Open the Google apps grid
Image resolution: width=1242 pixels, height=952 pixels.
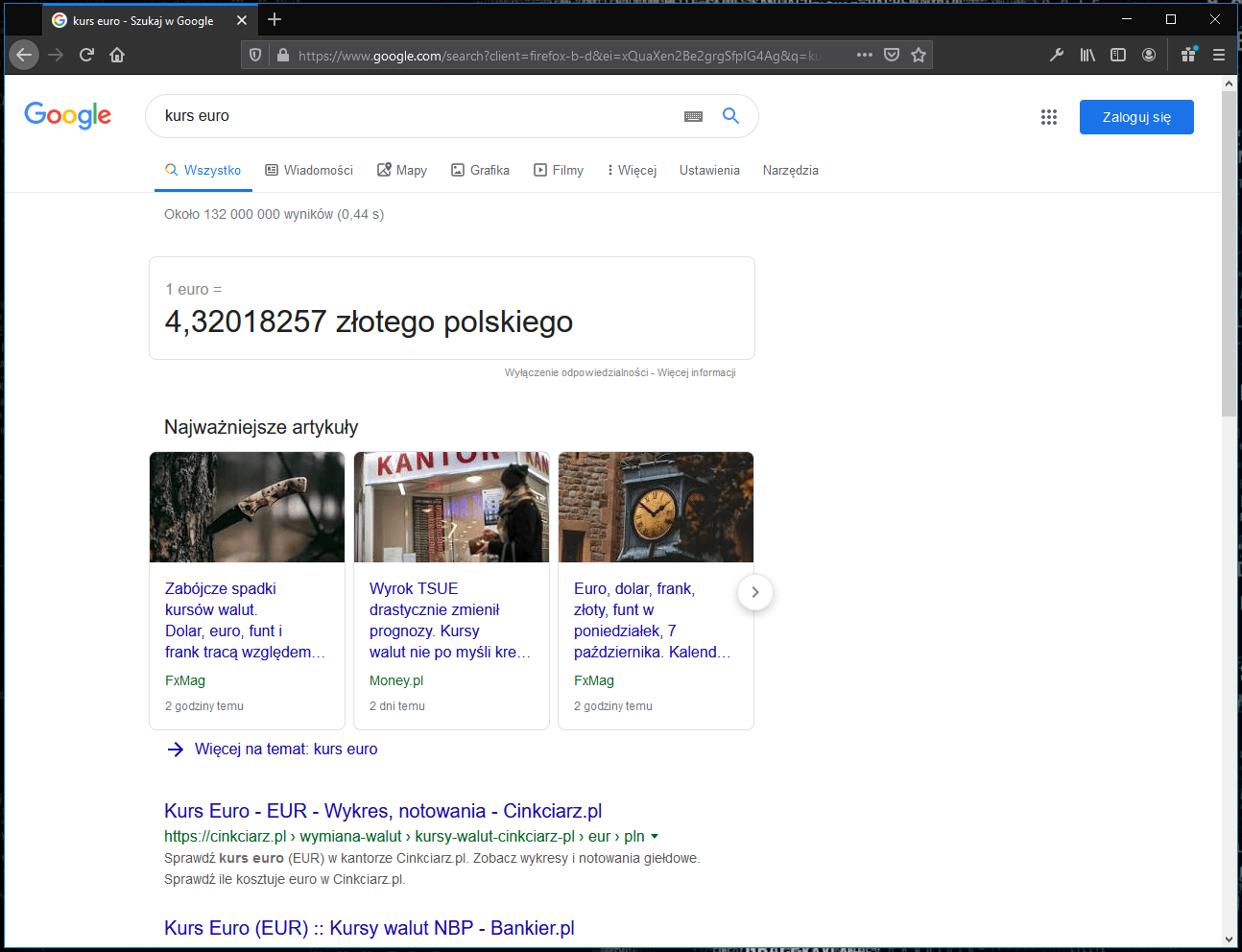coord(1049,116)
